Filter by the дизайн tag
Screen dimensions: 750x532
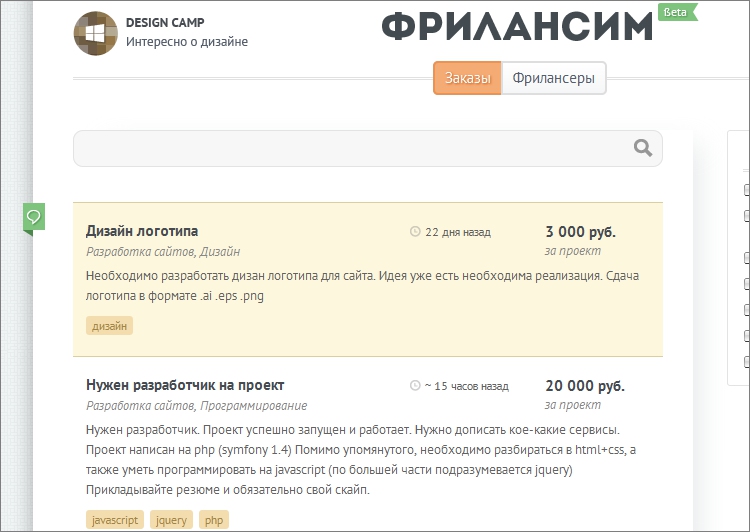110,326
